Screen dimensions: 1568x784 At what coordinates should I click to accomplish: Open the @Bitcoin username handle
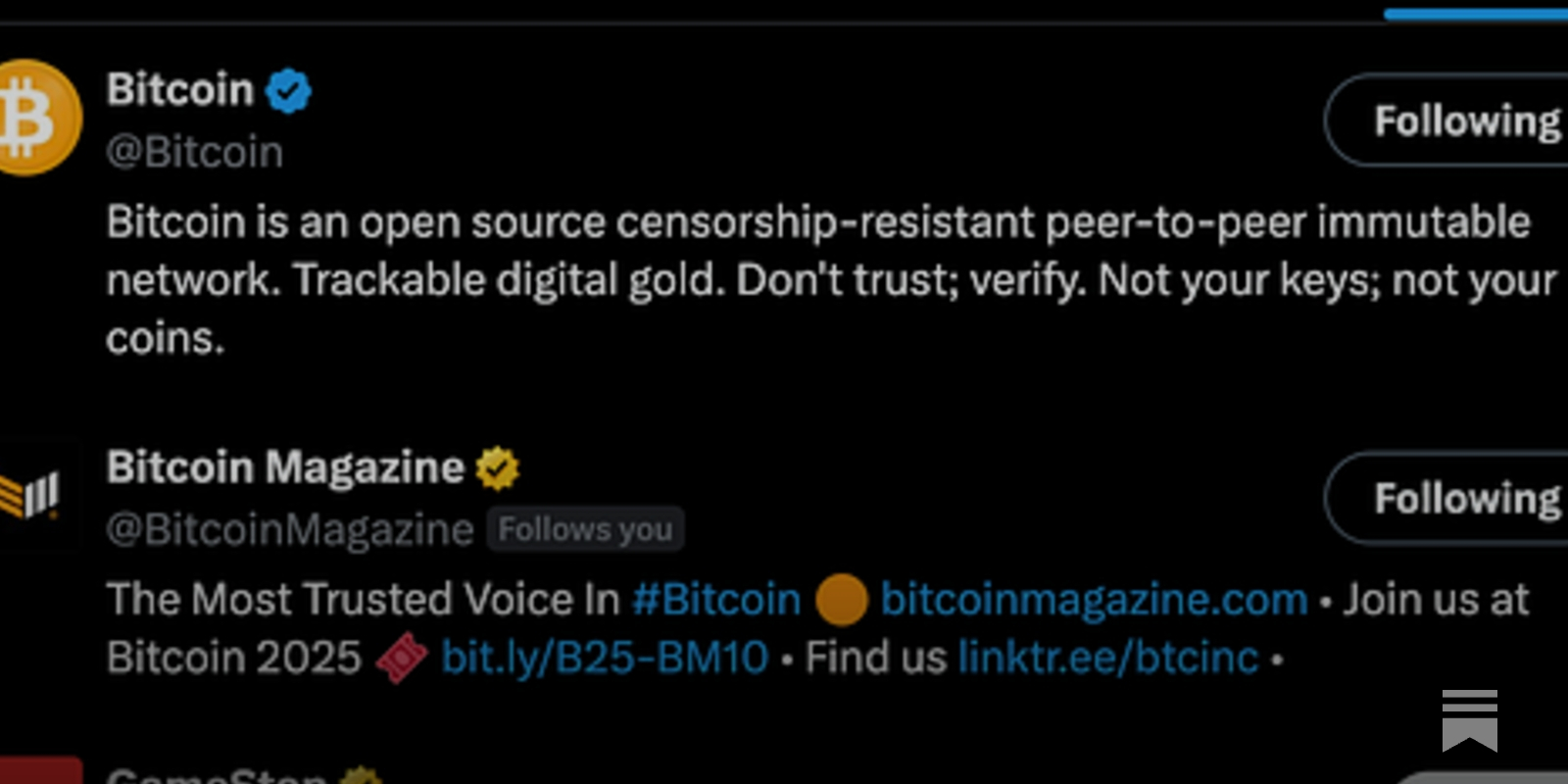(193, 151)
